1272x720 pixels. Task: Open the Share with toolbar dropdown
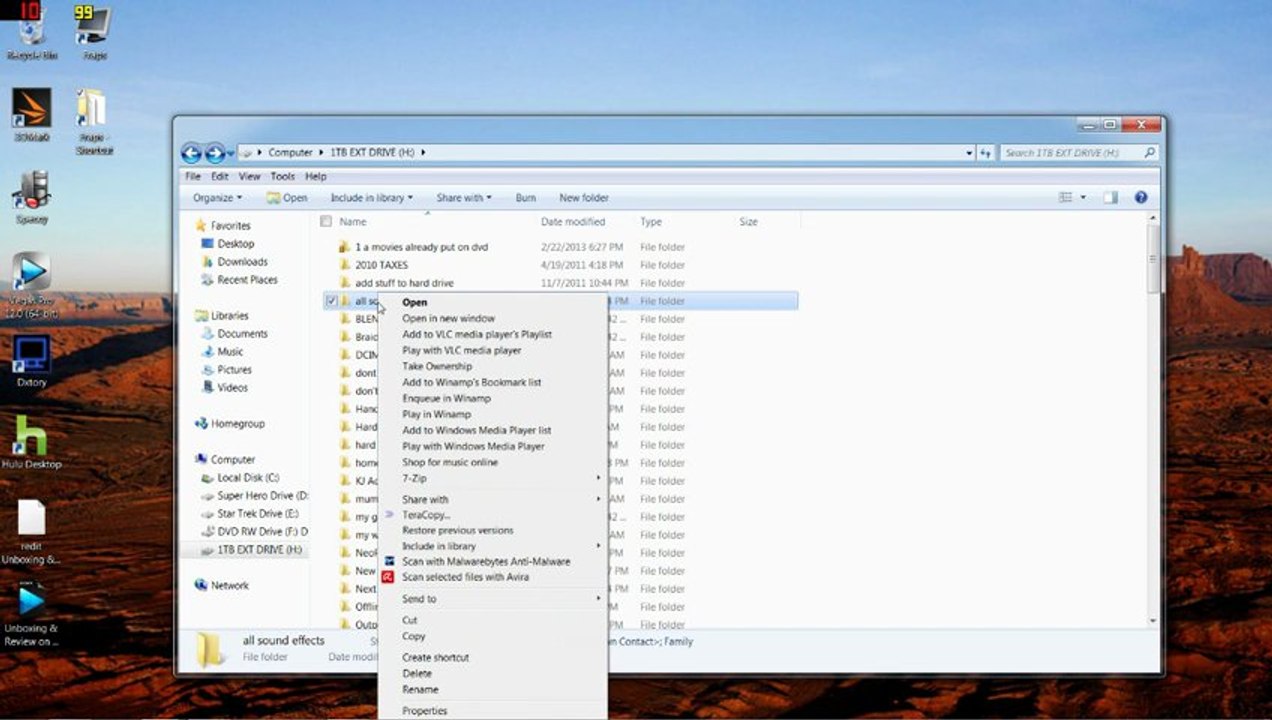463,198
